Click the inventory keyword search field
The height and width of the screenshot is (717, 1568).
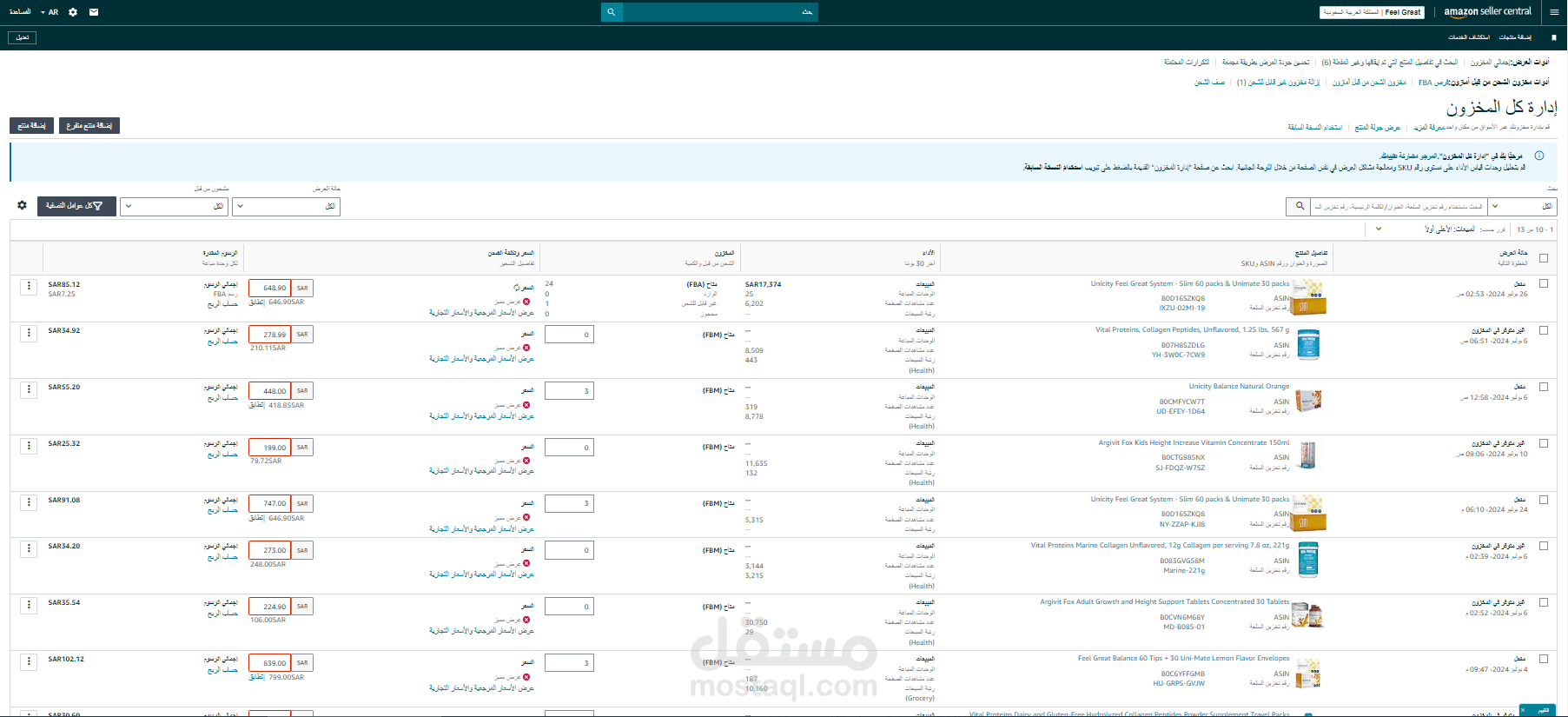click(x=1399, y=206)
